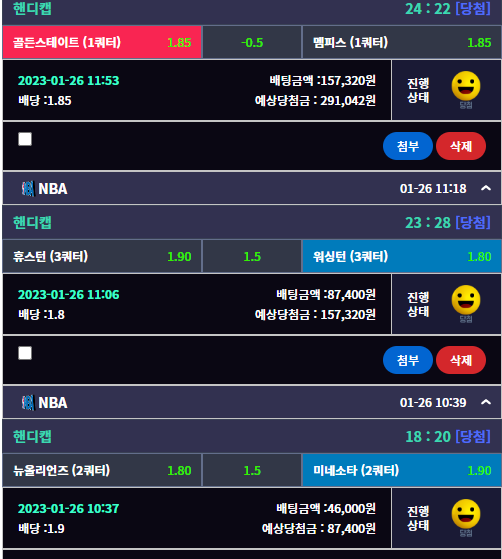The height and width of the screenshot is (559, 502).
Task: Select the 휴스턴 (3쿼터) 1.90 cell
Action: coord(102,256)
